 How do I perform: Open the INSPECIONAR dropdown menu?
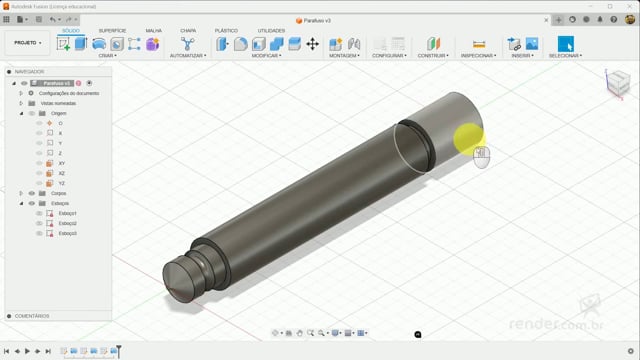pyautogui.click(x=478, y=56)
